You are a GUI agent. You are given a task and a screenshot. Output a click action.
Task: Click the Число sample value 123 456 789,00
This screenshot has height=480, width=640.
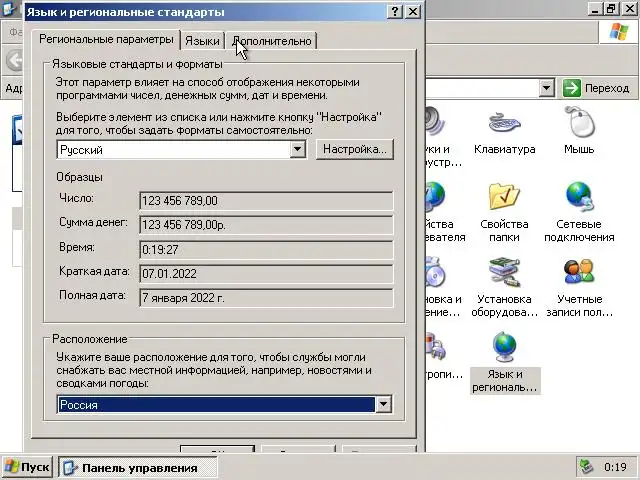(266, 201)
